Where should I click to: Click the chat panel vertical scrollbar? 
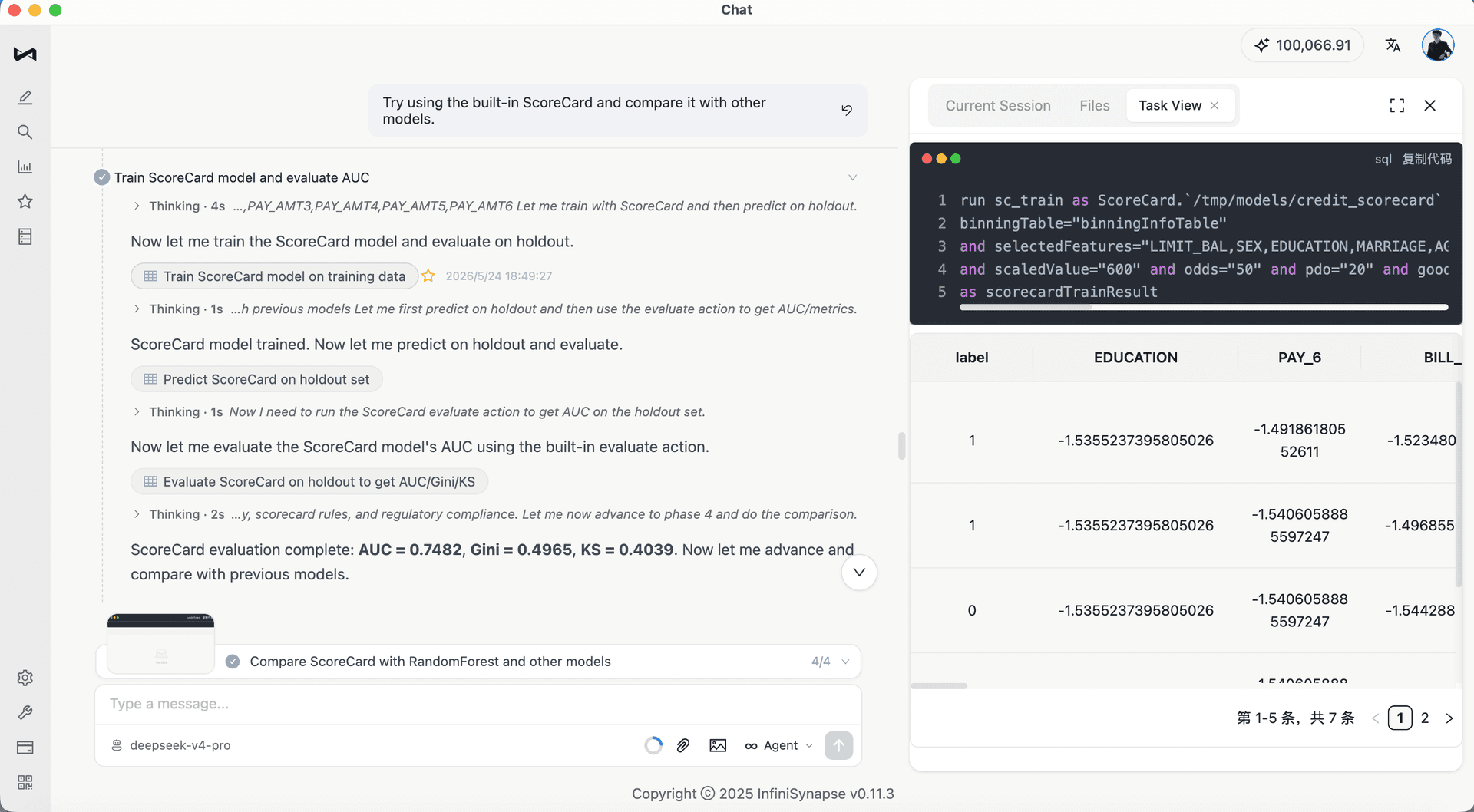tap(901, 445)
